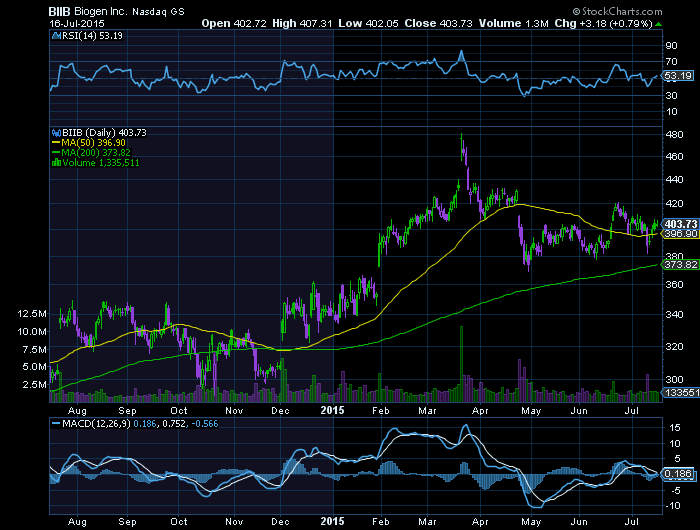The width and height of the screenshot is (700, 530).
Task: Click the 0.186 MACD tag on axis
Action: click(x=678, y=474)
